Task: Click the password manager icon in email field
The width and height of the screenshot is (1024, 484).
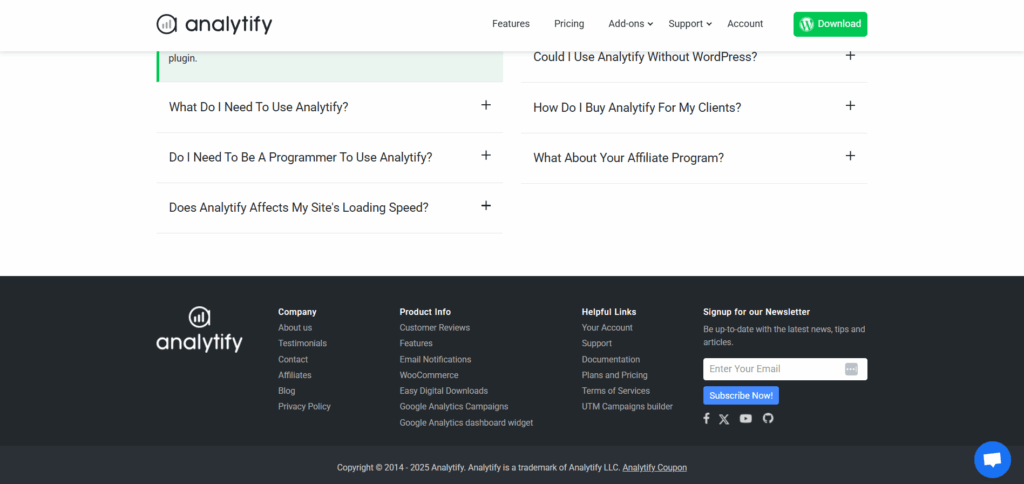Action: pos(851,369)
